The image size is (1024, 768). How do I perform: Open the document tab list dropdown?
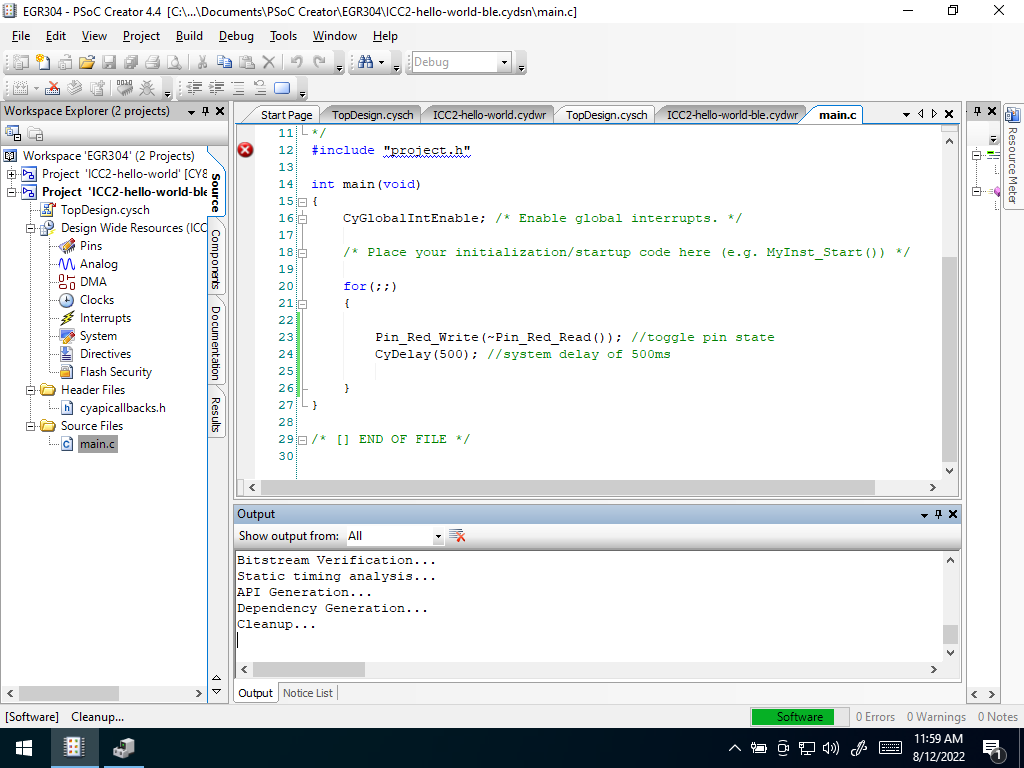pos(906,114)
